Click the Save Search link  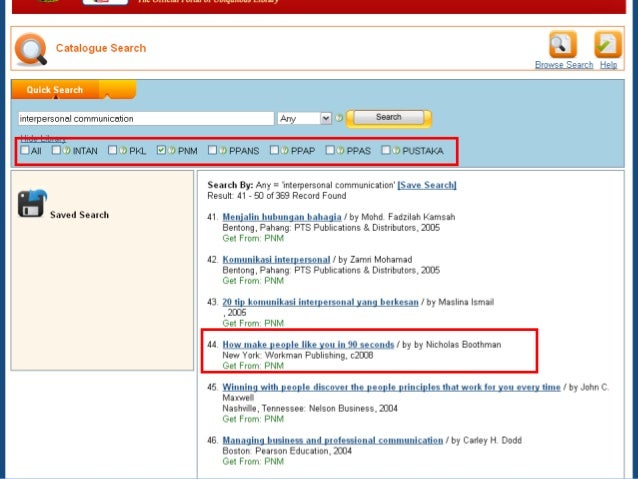pos(427,185)
